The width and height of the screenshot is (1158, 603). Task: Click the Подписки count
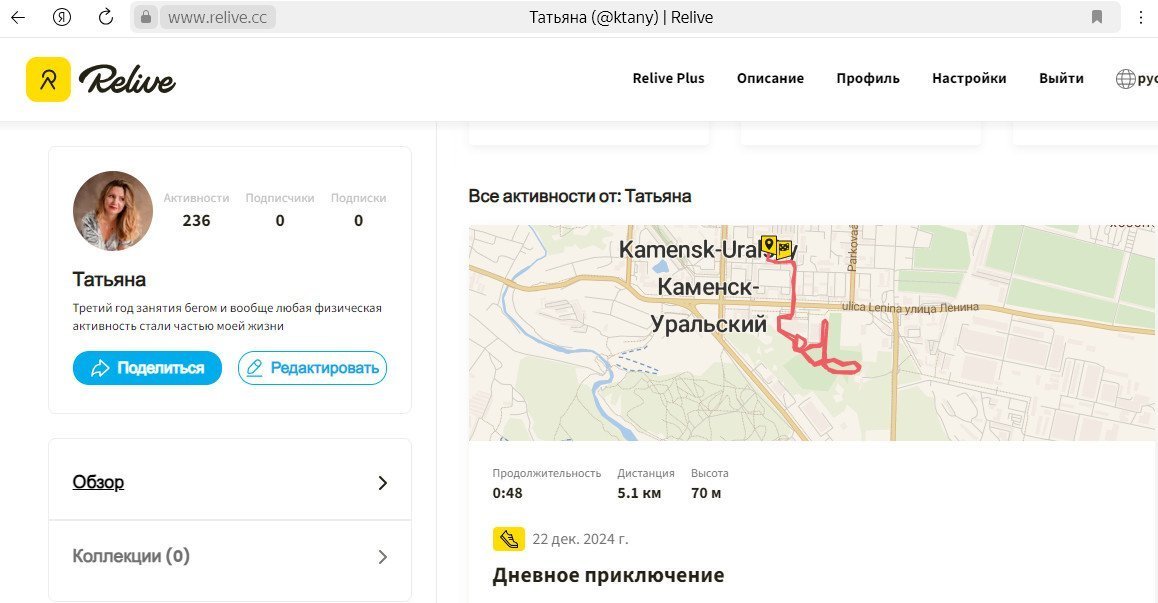(358, 220)
